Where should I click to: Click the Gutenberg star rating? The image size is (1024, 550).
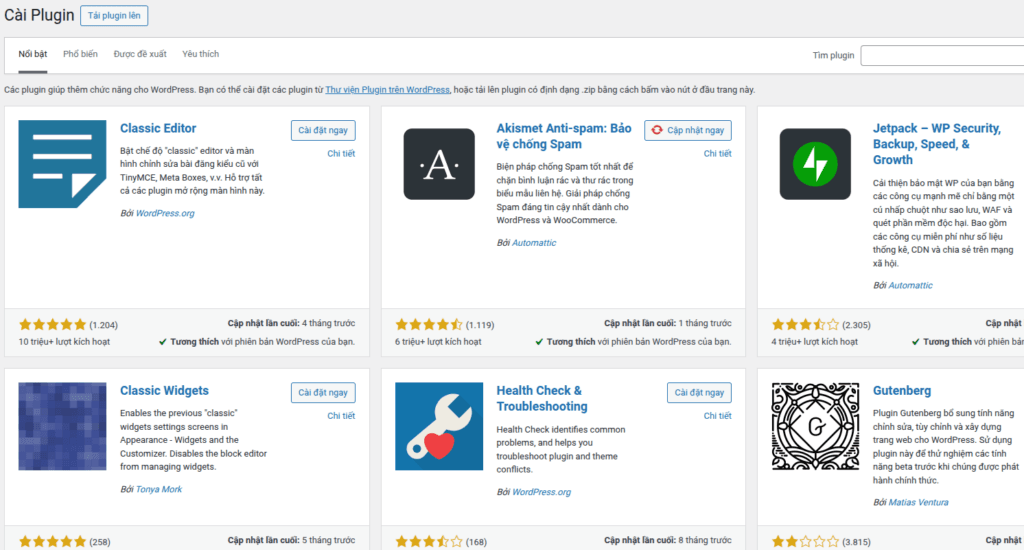coord(805,542)
